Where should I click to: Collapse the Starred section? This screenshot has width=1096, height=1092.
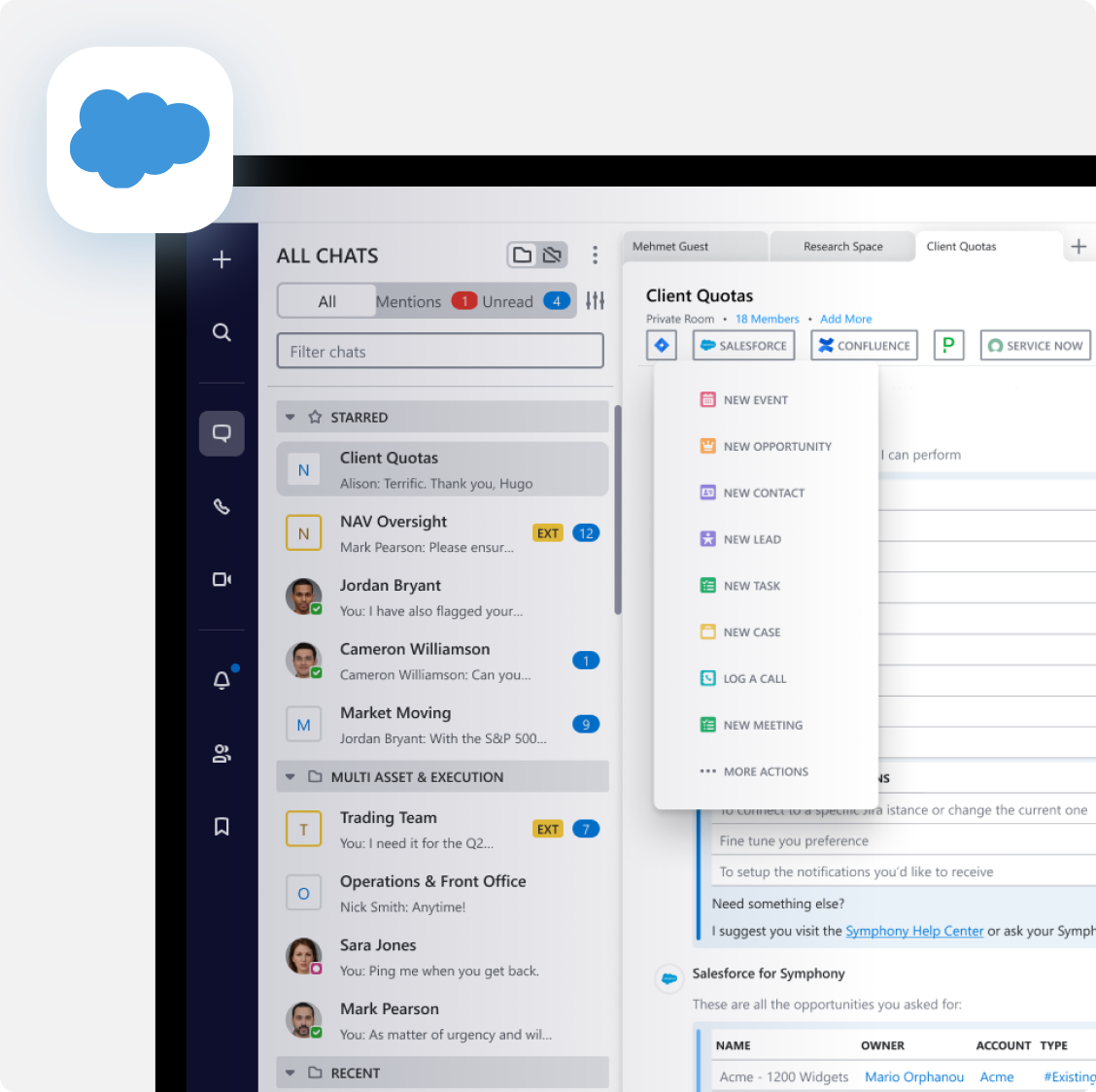pyautogui.click(x=291, y=417)
